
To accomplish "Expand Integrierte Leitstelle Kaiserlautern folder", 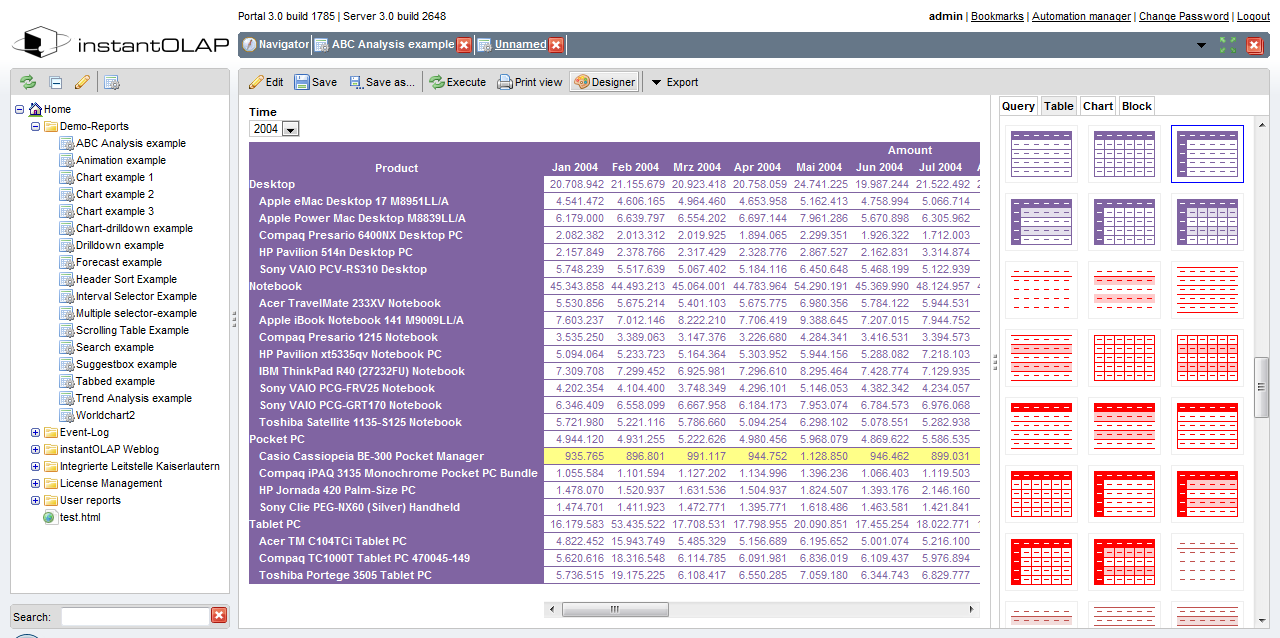I will pyautogui.click(x=36, y=466).
